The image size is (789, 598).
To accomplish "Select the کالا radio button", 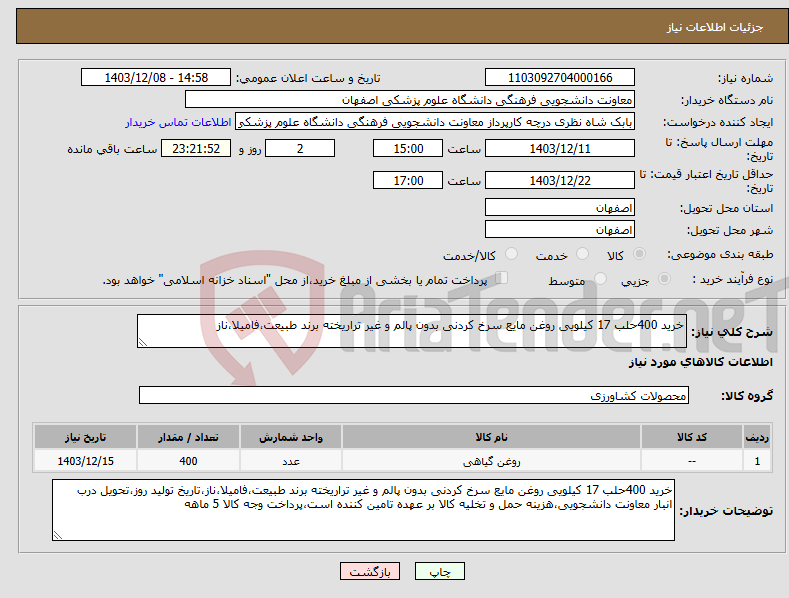I will click(x=640, y=254).
